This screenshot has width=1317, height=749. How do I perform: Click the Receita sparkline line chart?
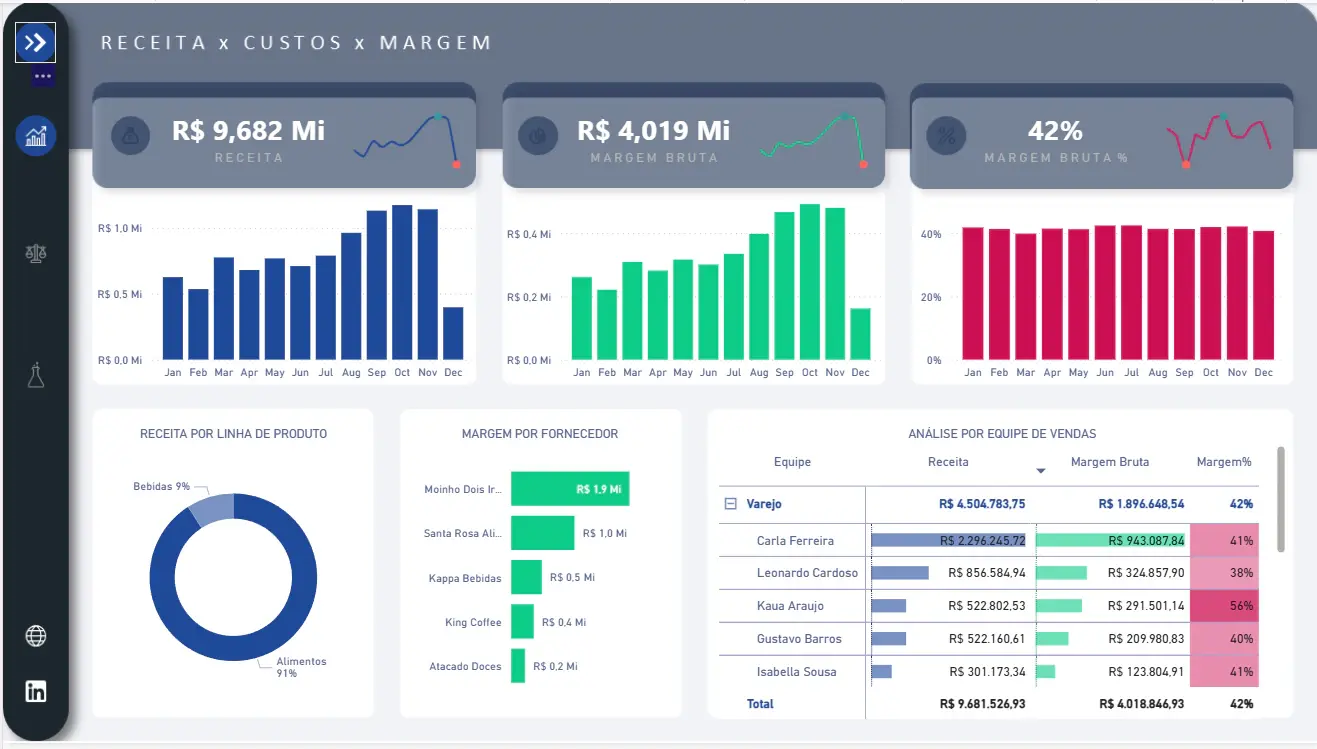[x=406, y=139]
